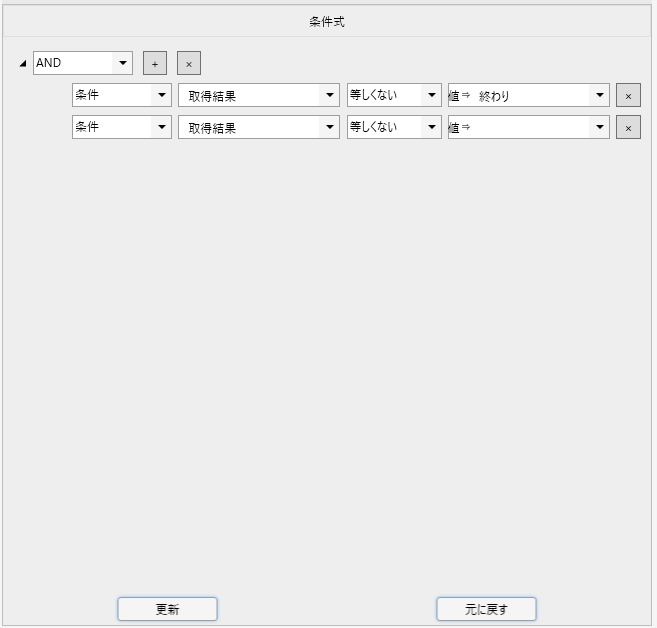The width and height of the screenshot is (657, 628).
Task: Open second row 条件 type dropdown
Action: (x=162, y=128)
